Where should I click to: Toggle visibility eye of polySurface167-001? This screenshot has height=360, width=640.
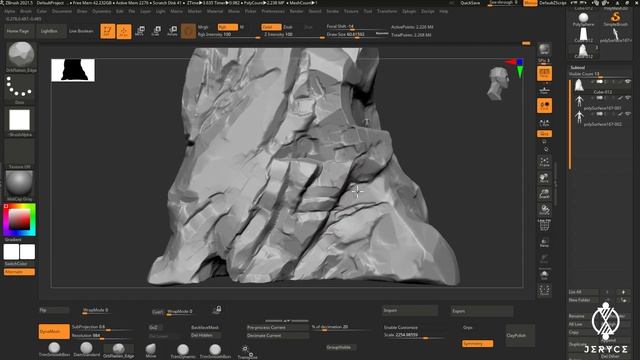628,98
